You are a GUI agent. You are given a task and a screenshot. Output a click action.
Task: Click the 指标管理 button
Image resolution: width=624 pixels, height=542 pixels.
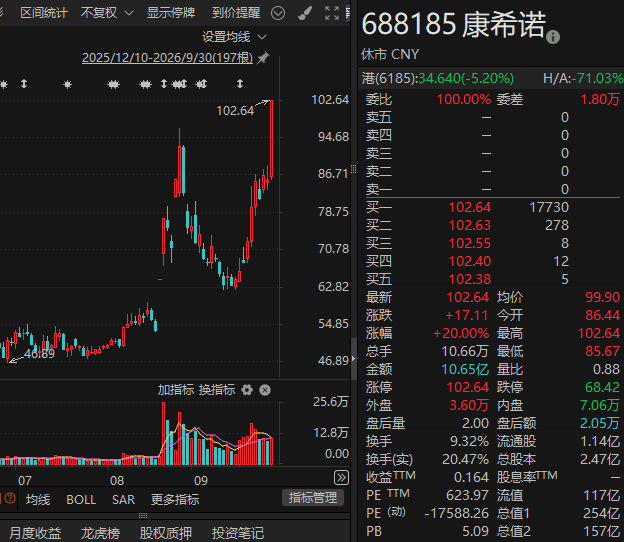click(x=313, y=498)
